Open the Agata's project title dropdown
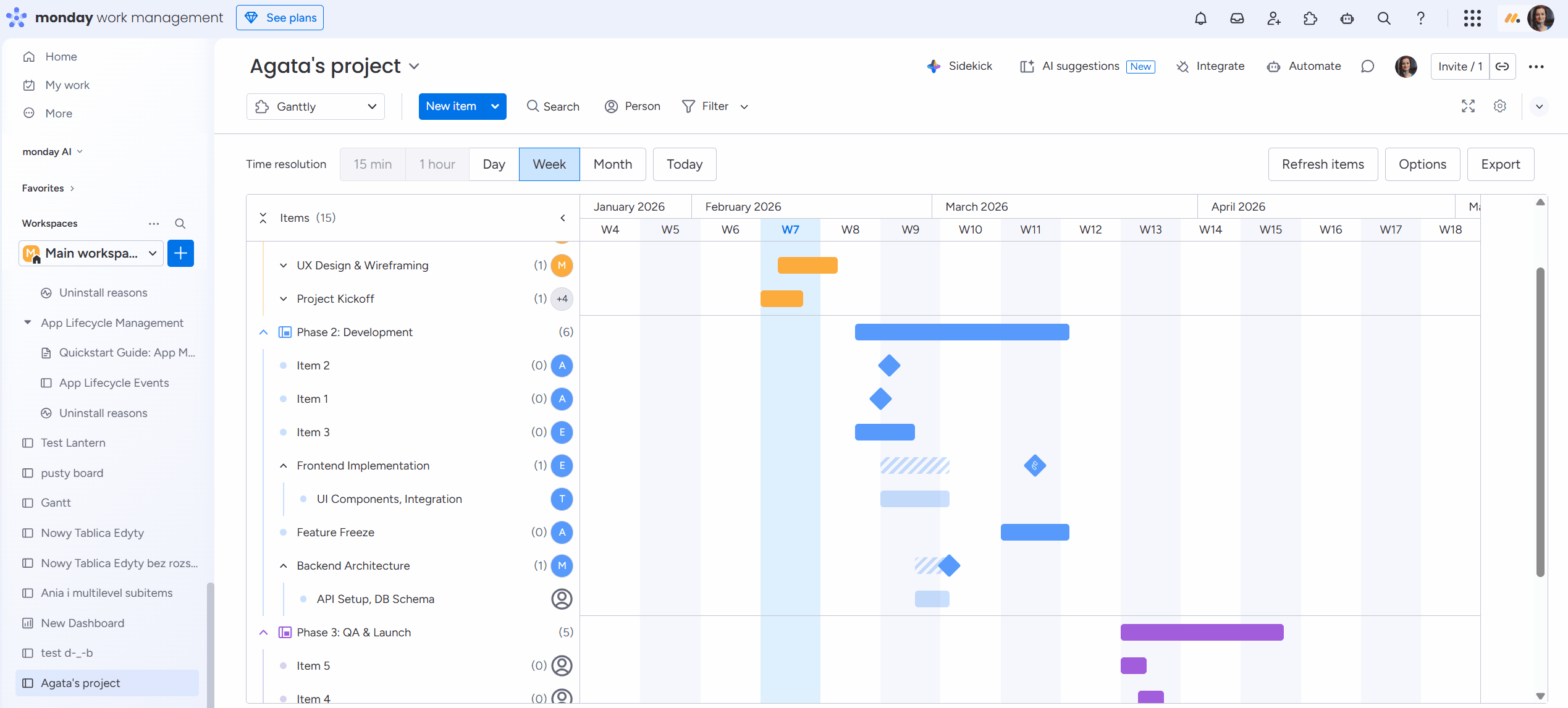 [x=414, y=66]
